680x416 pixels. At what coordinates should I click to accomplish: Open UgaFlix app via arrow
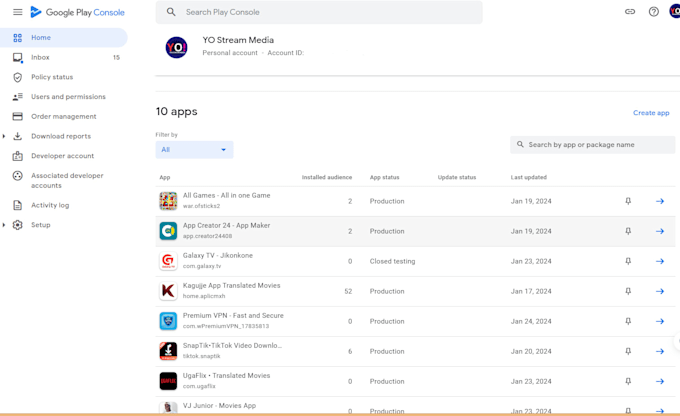click(660, 381)
